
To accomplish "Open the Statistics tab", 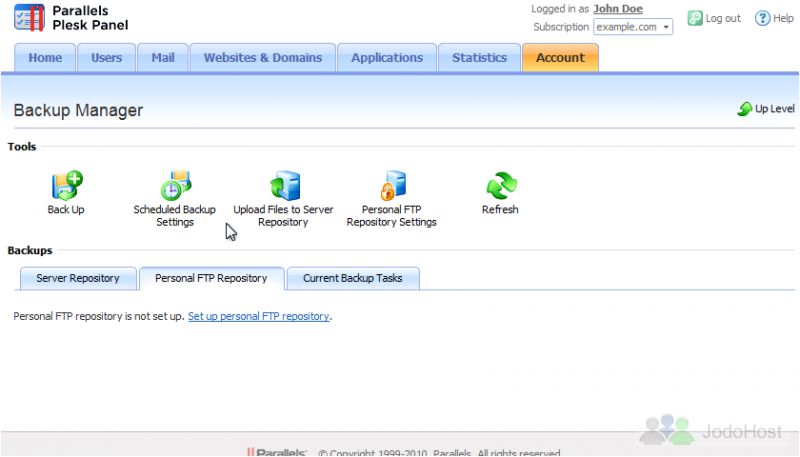I will (479, 58).
